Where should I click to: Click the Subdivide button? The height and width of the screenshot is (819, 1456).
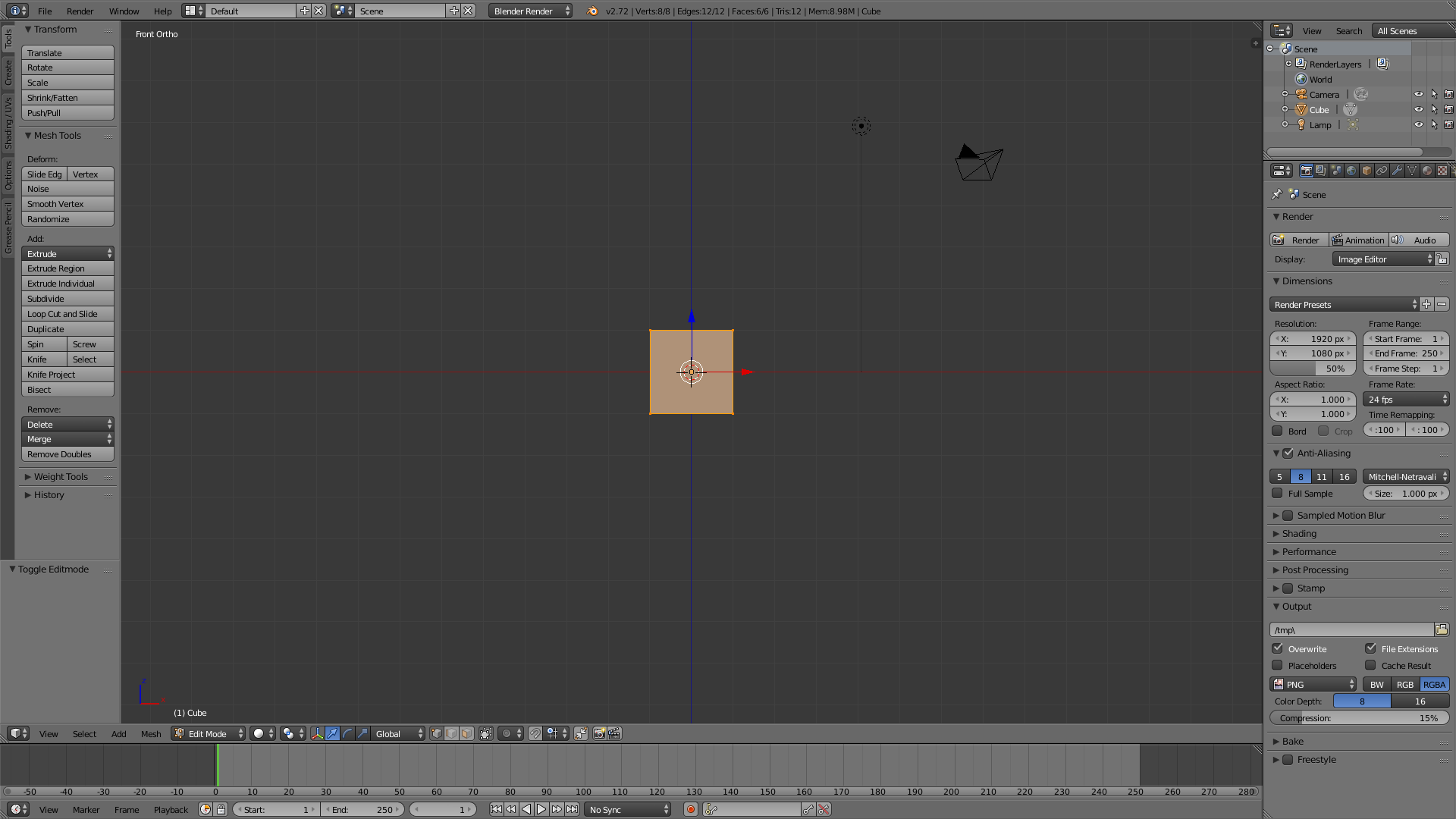(67, 299)
